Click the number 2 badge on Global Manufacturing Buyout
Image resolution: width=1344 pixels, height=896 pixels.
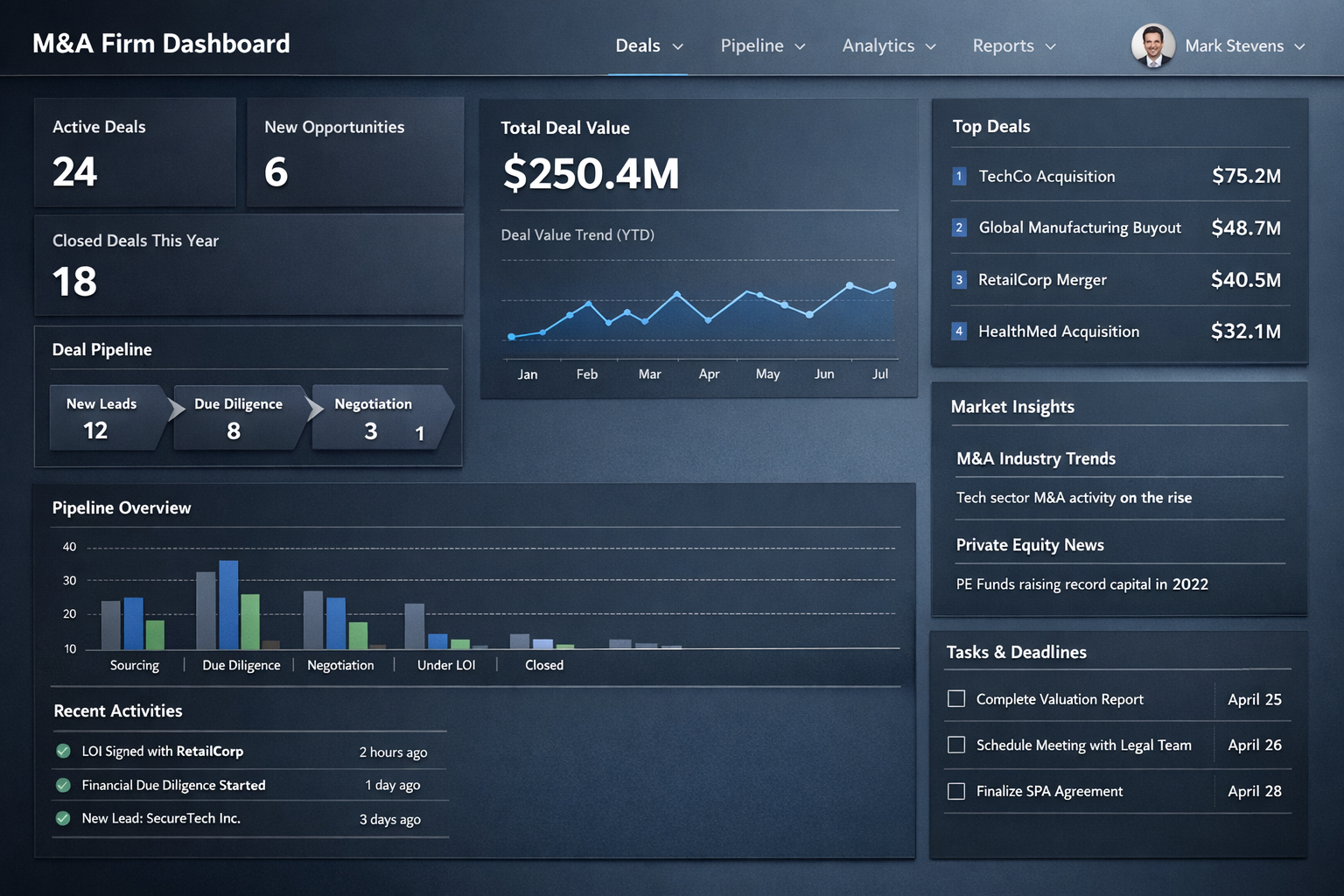tap(959, 227)
